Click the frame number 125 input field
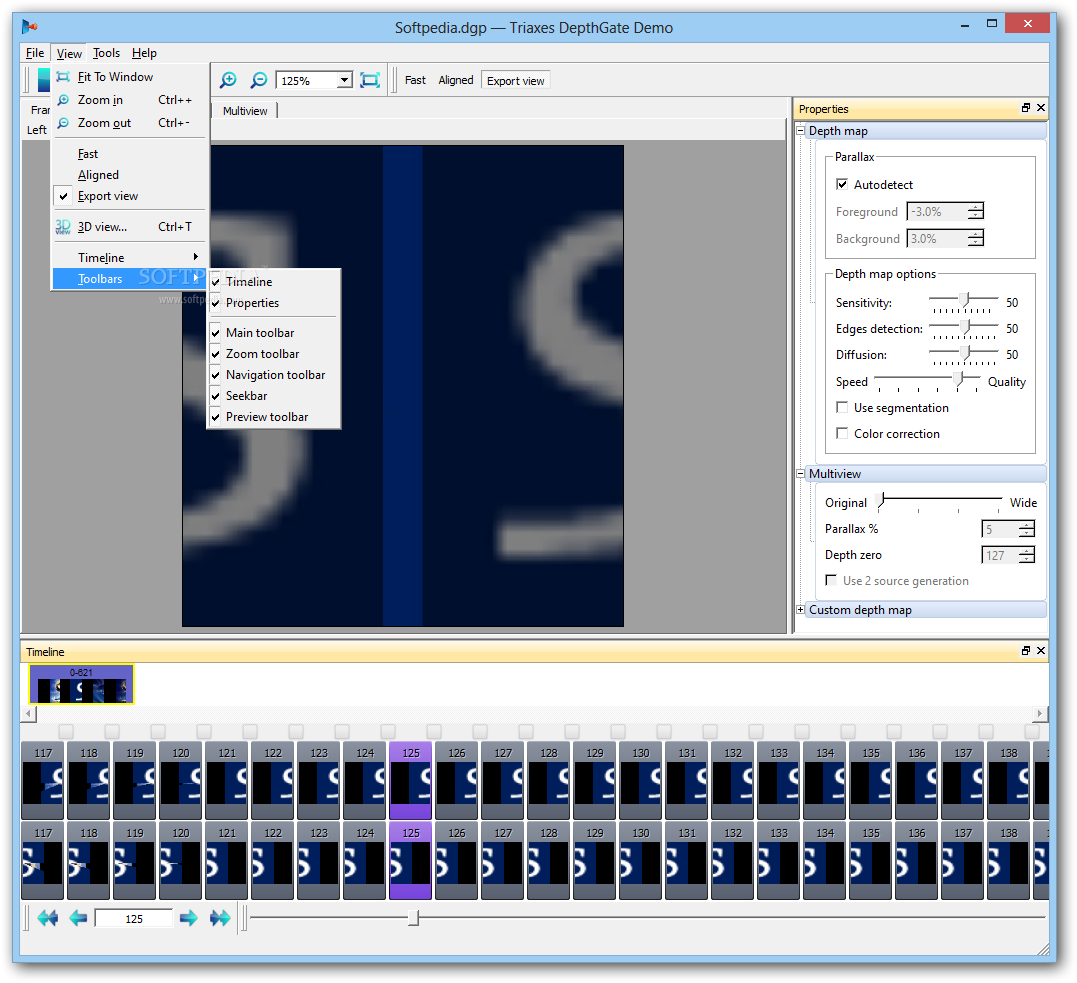 [x=134, y=918]
